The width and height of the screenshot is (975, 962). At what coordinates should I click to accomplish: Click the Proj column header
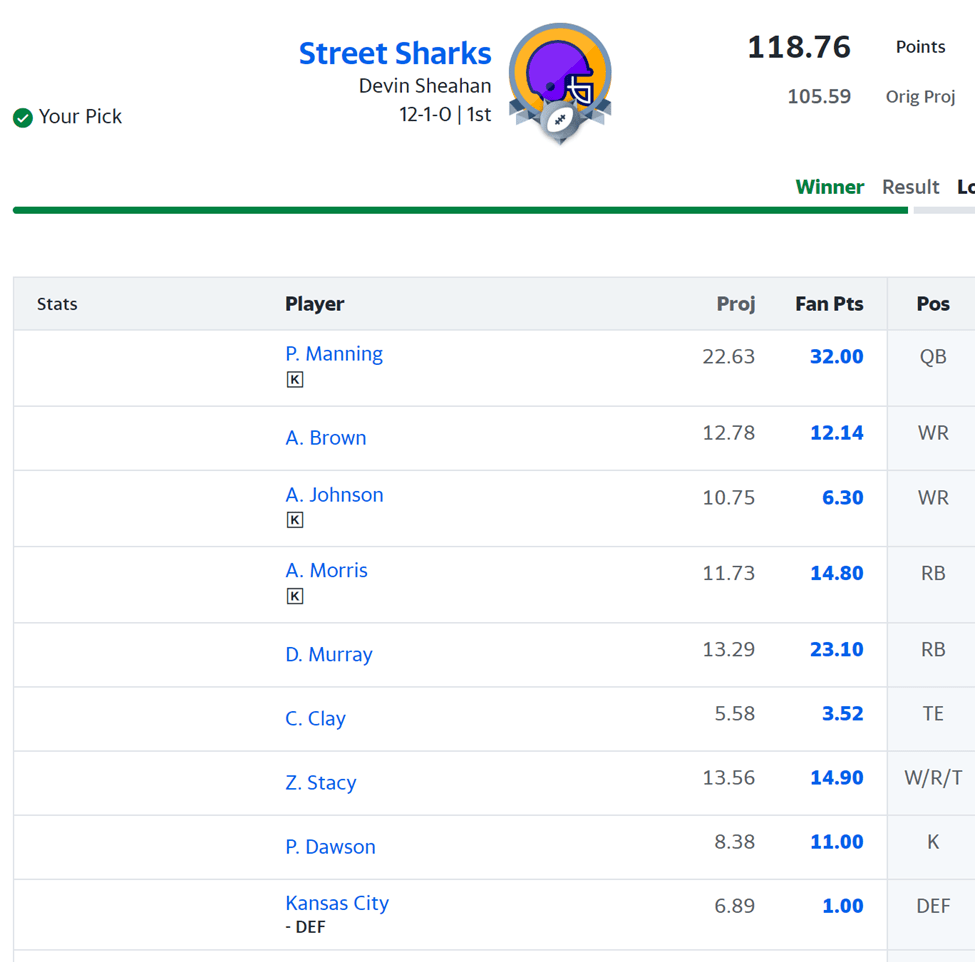click(735, 304)
